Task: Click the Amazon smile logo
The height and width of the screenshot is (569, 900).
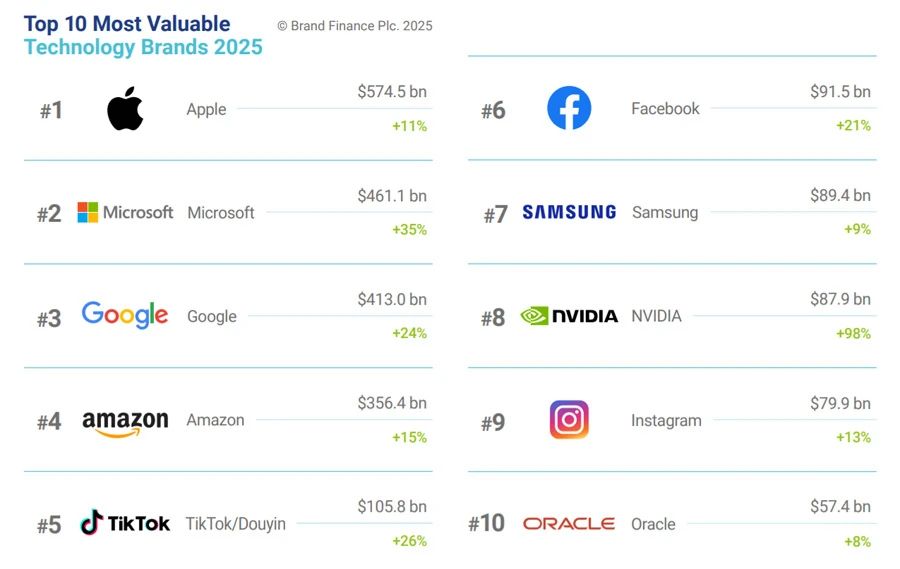Action: point(125,424)
